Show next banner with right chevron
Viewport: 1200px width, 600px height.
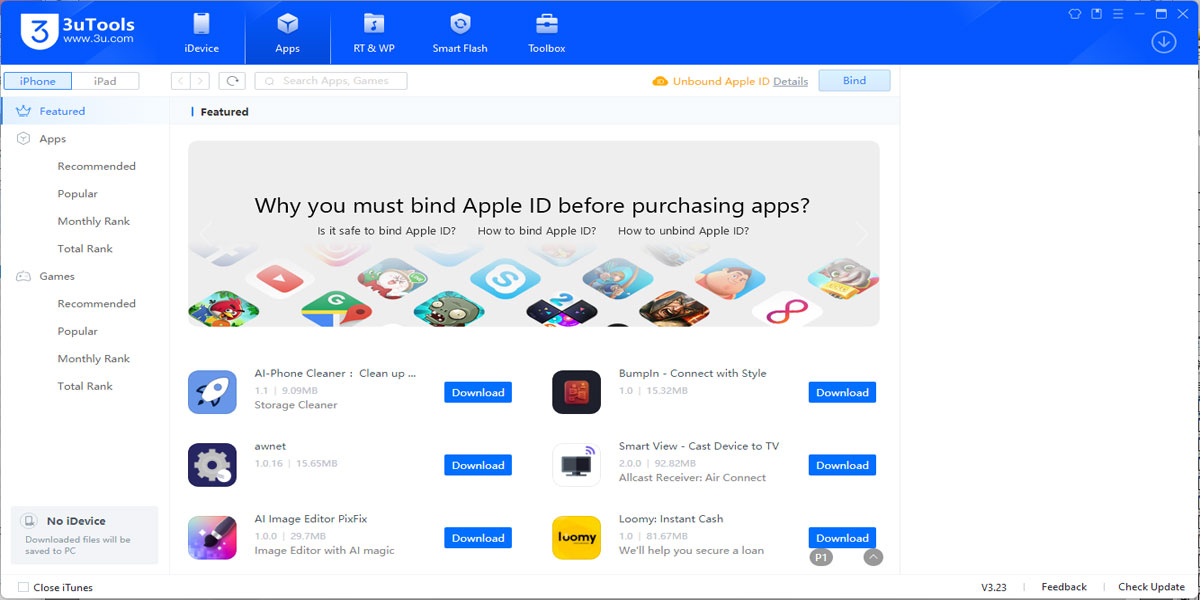click(x=863, y=233)
